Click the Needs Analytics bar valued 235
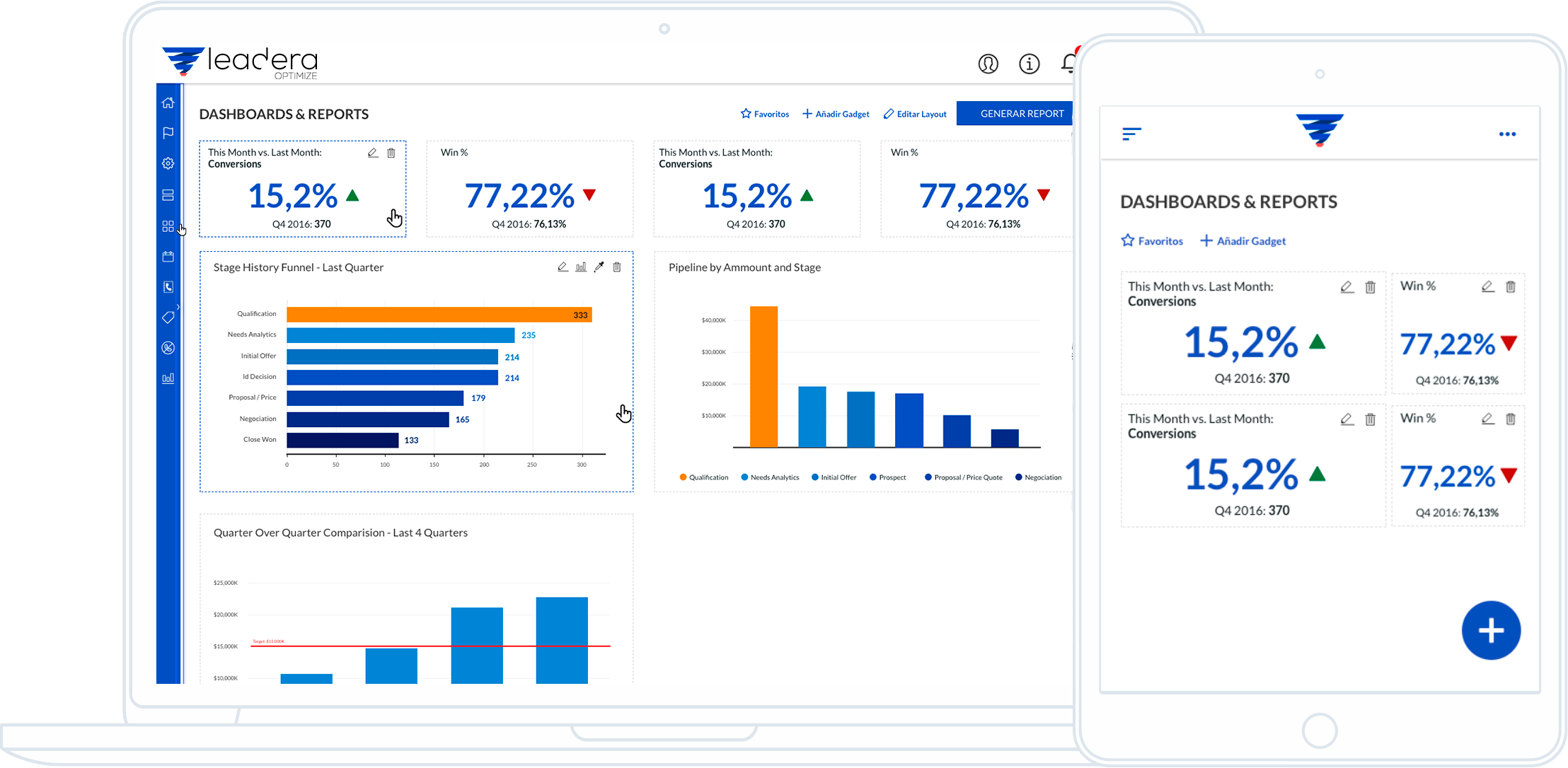 coord(400,335)
